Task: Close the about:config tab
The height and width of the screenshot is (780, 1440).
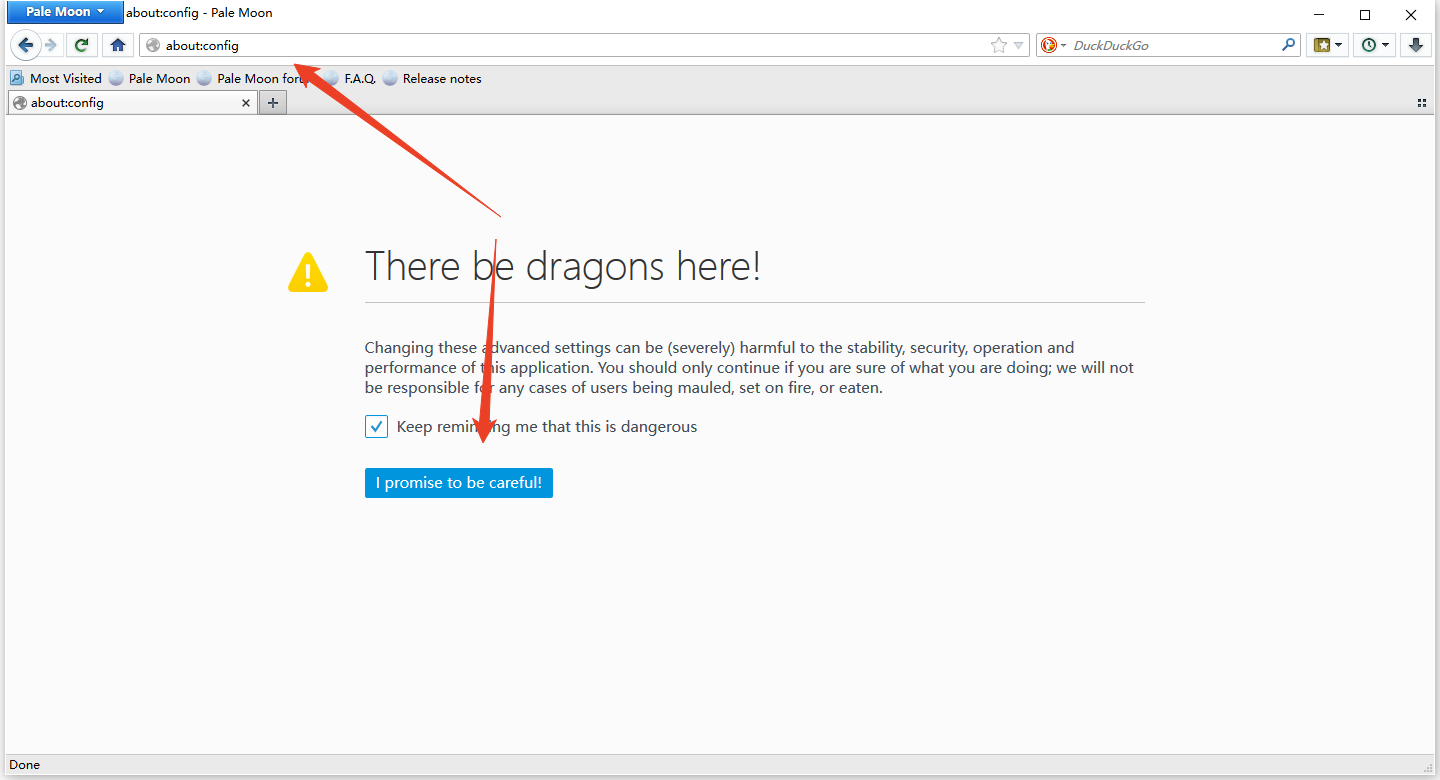Action: pyautogui.click(x=247, y=103)
